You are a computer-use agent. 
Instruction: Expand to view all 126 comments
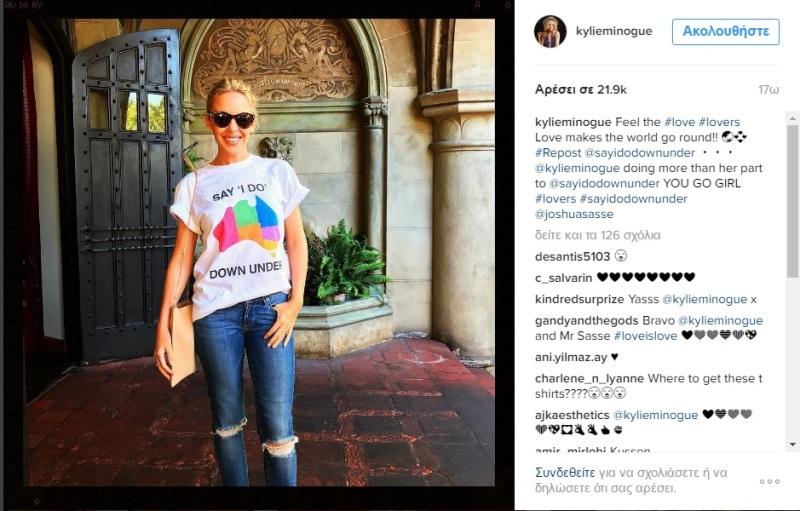coord(597,235)
